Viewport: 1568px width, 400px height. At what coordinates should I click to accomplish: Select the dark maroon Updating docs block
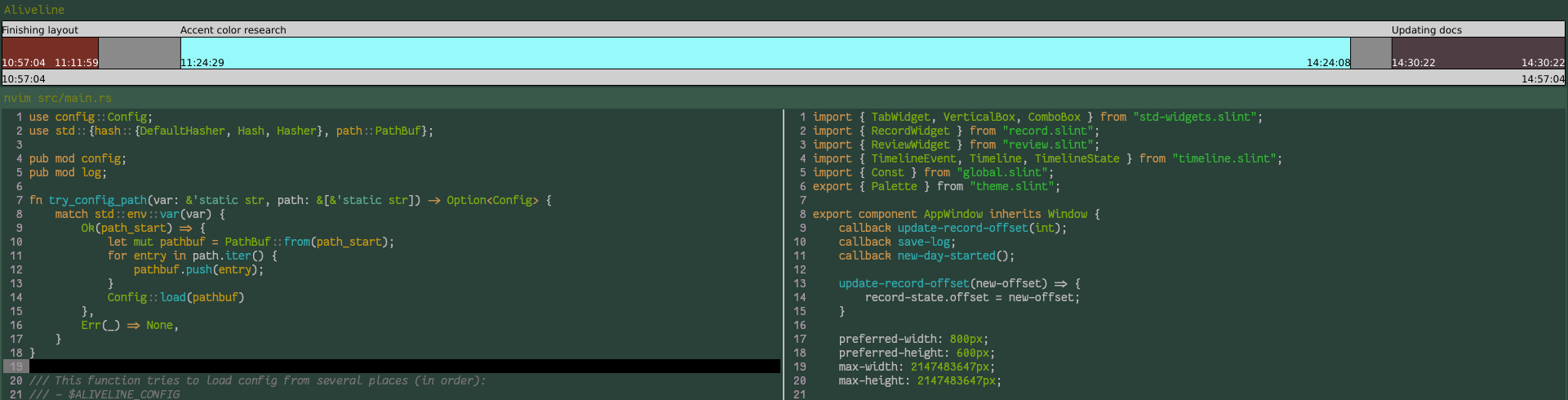(x=1477, y=51)
